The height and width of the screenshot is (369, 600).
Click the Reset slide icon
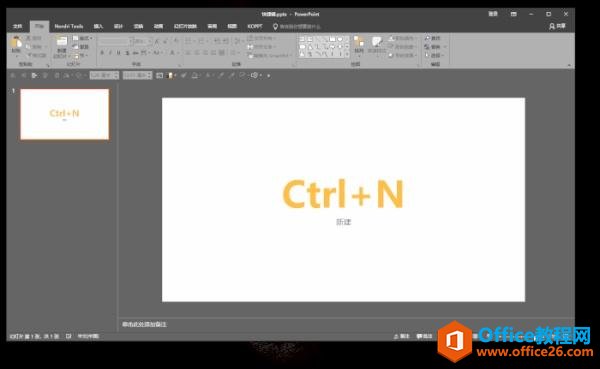click(x=75, y=47)
